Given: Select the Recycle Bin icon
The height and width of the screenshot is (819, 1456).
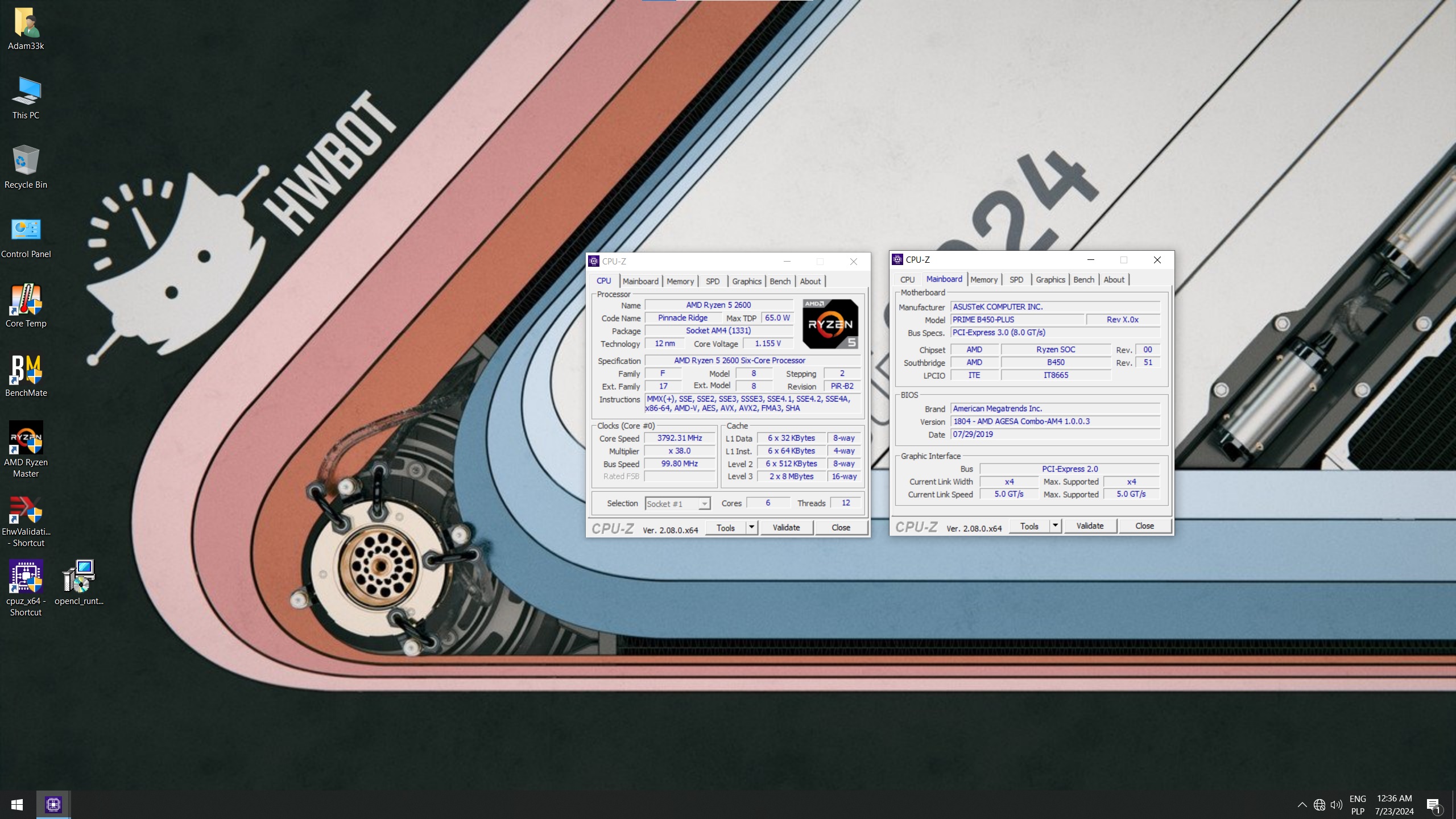Looking at the screenshot, I should pos(26,167).
